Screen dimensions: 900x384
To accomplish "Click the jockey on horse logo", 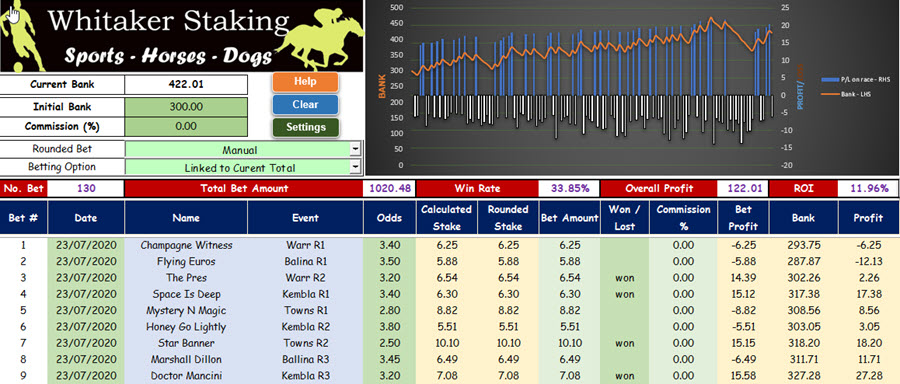I will tap(321, 37).
